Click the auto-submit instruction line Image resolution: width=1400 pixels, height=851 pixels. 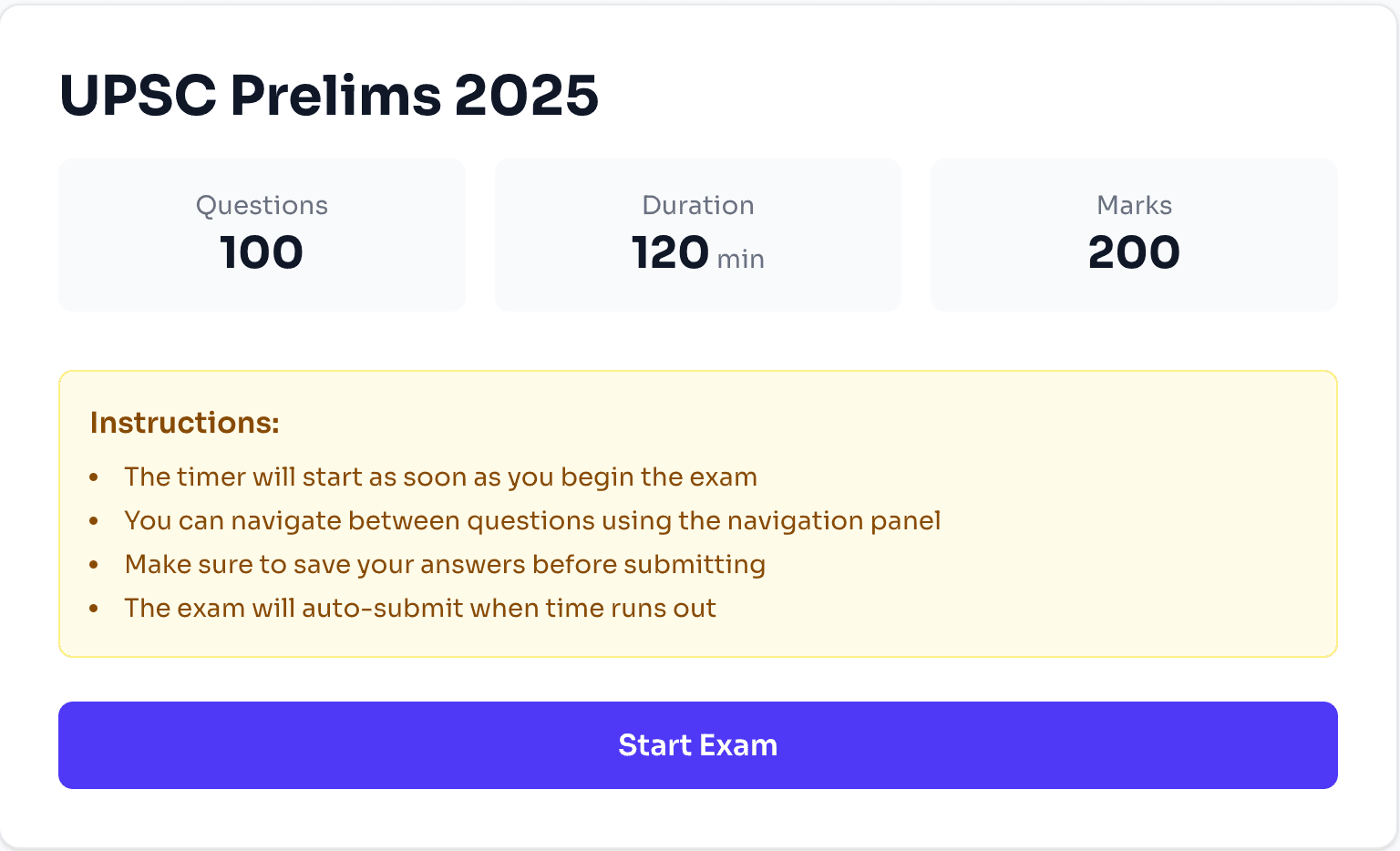pos(420,608)
